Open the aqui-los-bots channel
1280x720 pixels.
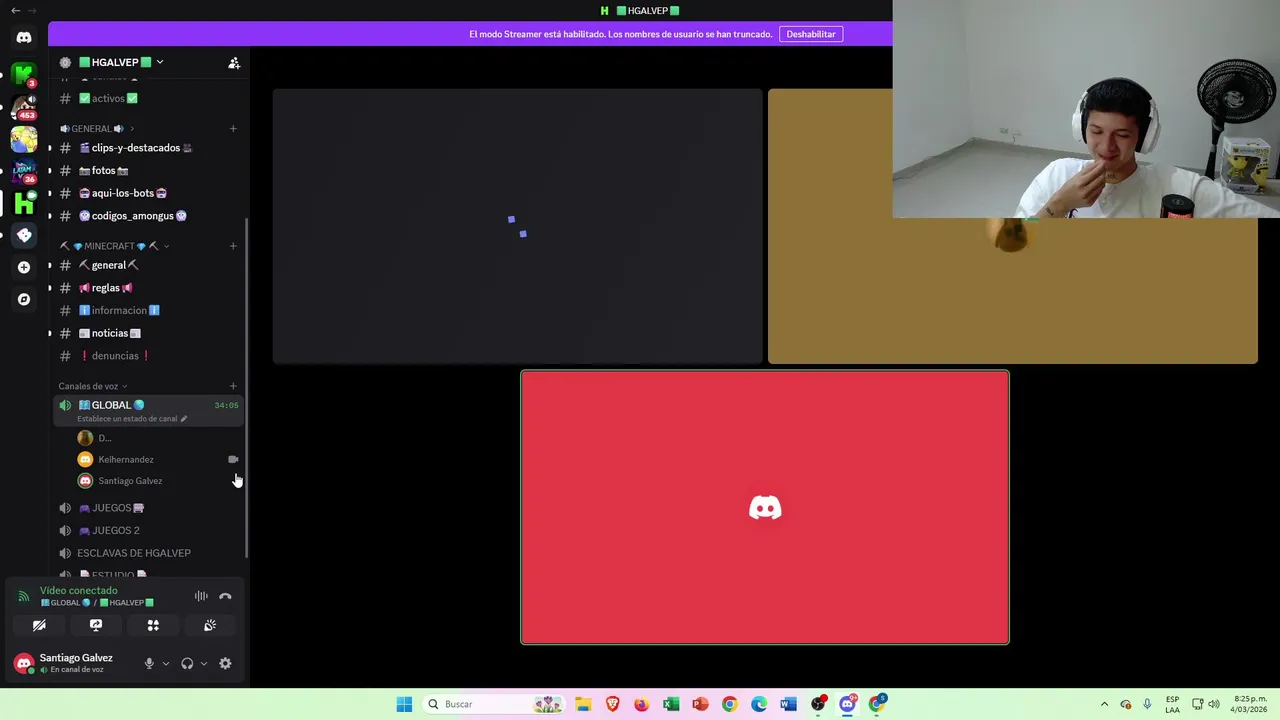coord(148,193)
